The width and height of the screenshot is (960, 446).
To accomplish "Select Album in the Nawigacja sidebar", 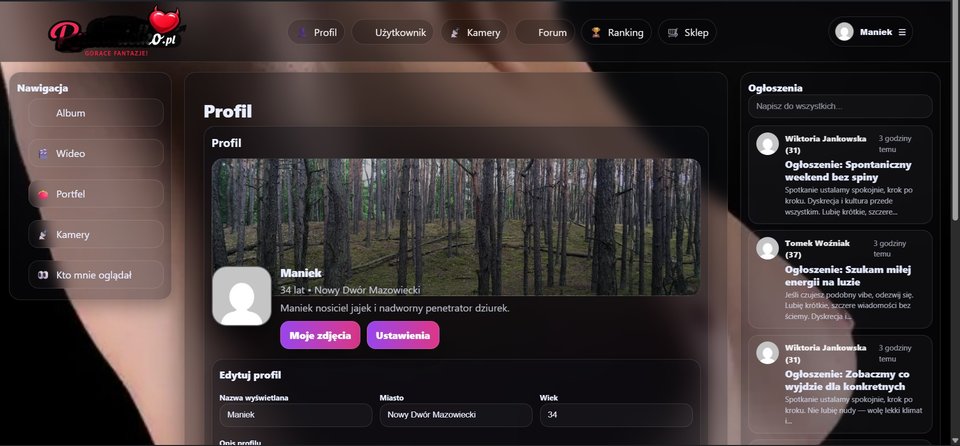I will tap(95, 113).
